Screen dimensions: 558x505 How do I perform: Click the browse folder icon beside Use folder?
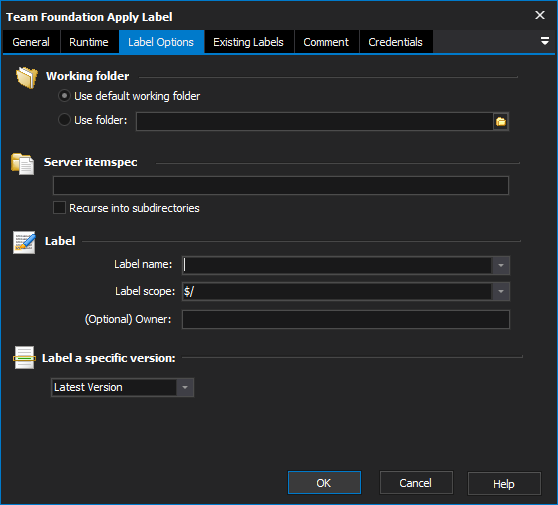tap(501, 122)
